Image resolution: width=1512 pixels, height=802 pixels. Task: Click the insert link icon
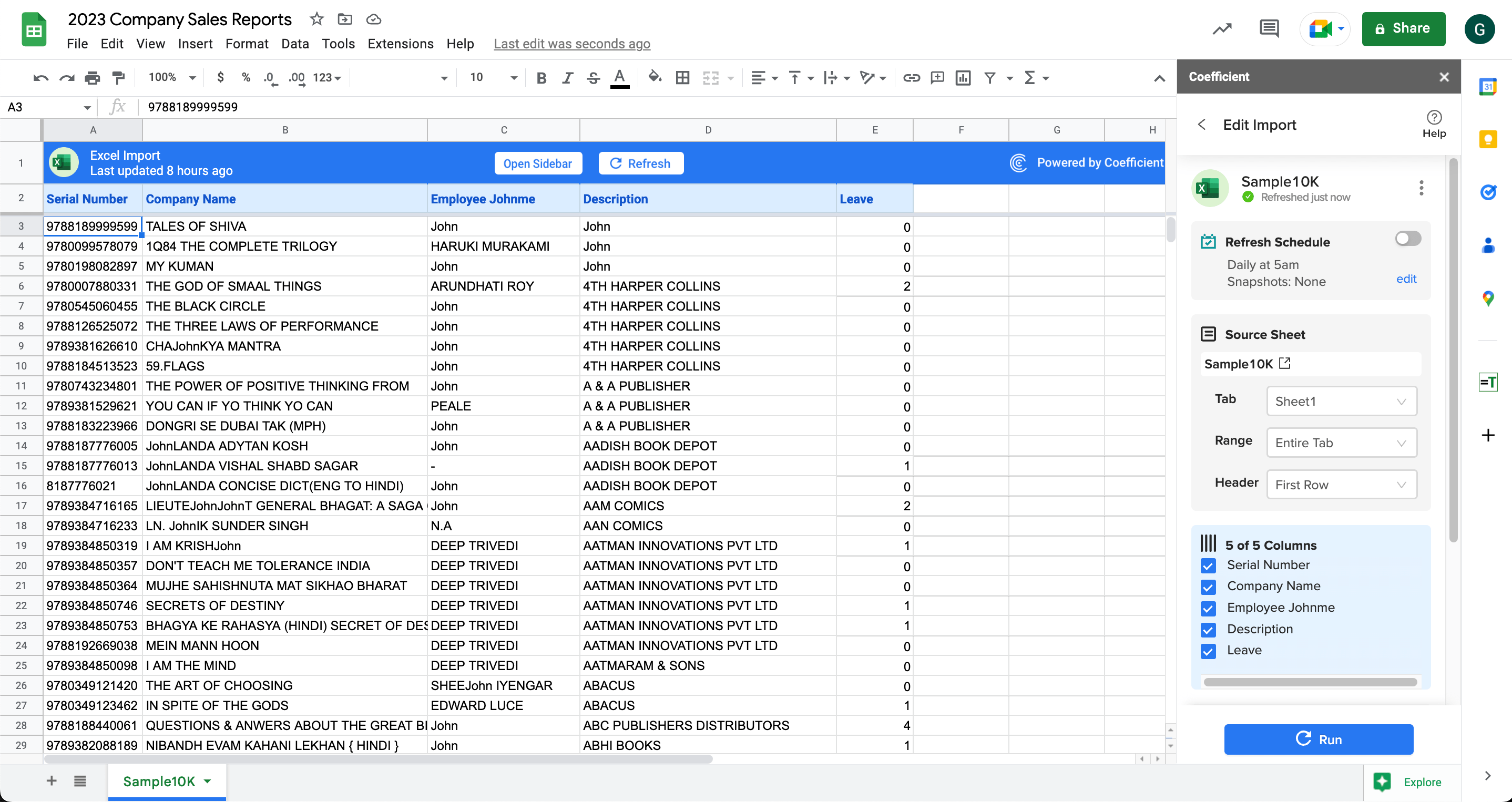click(x=911, y=77)
